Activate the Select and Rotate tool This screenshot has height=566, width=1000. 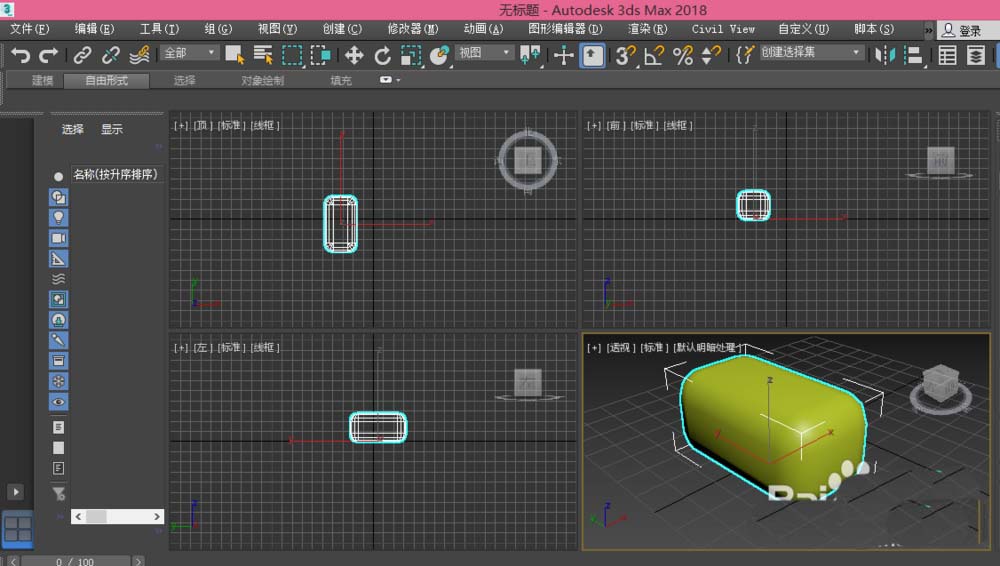coord(382,56)
